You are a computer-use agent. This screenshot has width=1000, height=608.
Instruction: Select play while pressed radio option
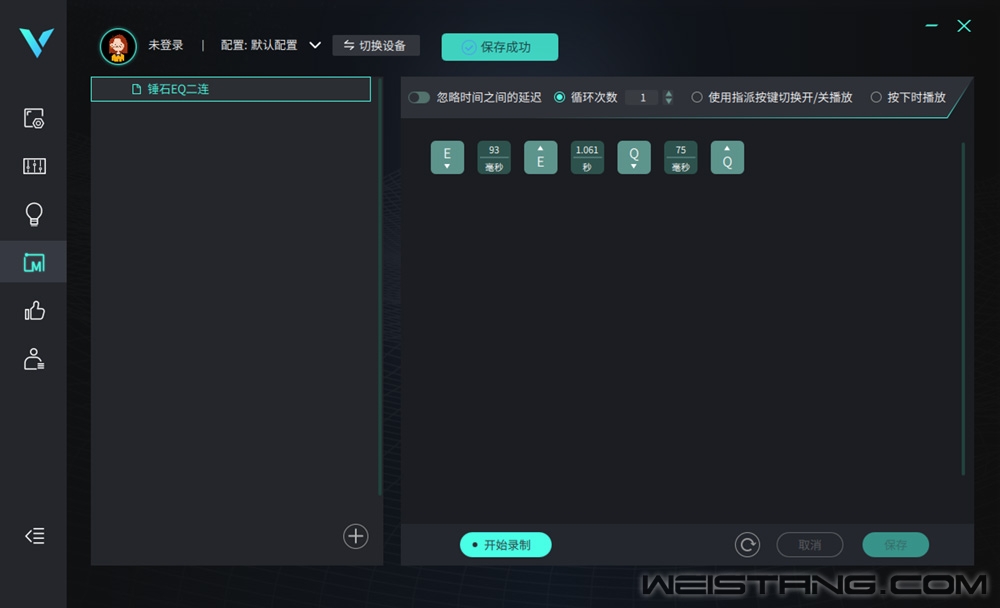(876, 98)
